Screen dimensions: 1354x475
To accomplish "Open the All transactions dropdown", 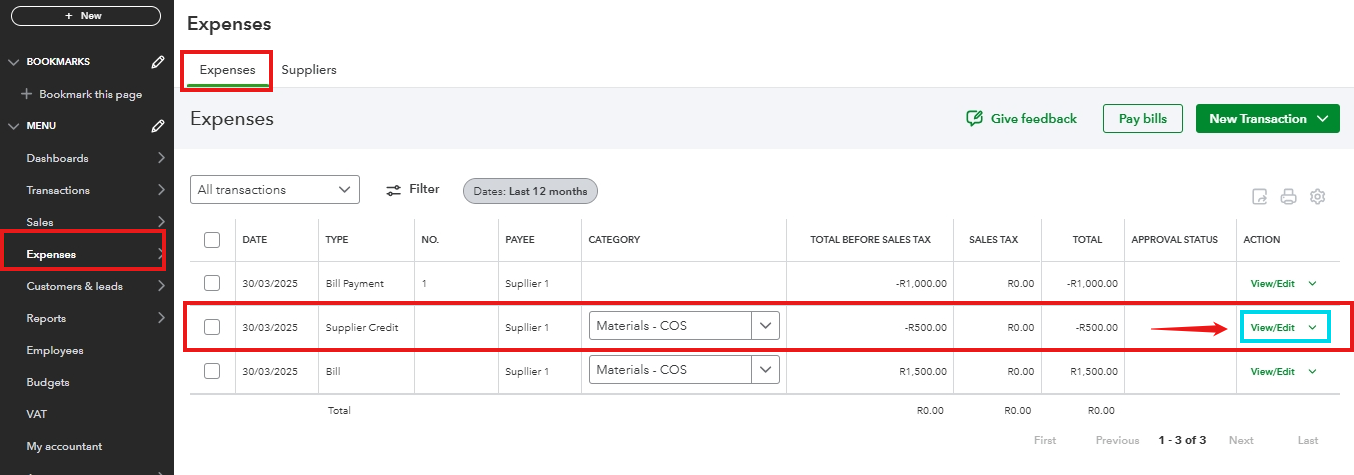I will pyautogui.click(x=275, y=189).
